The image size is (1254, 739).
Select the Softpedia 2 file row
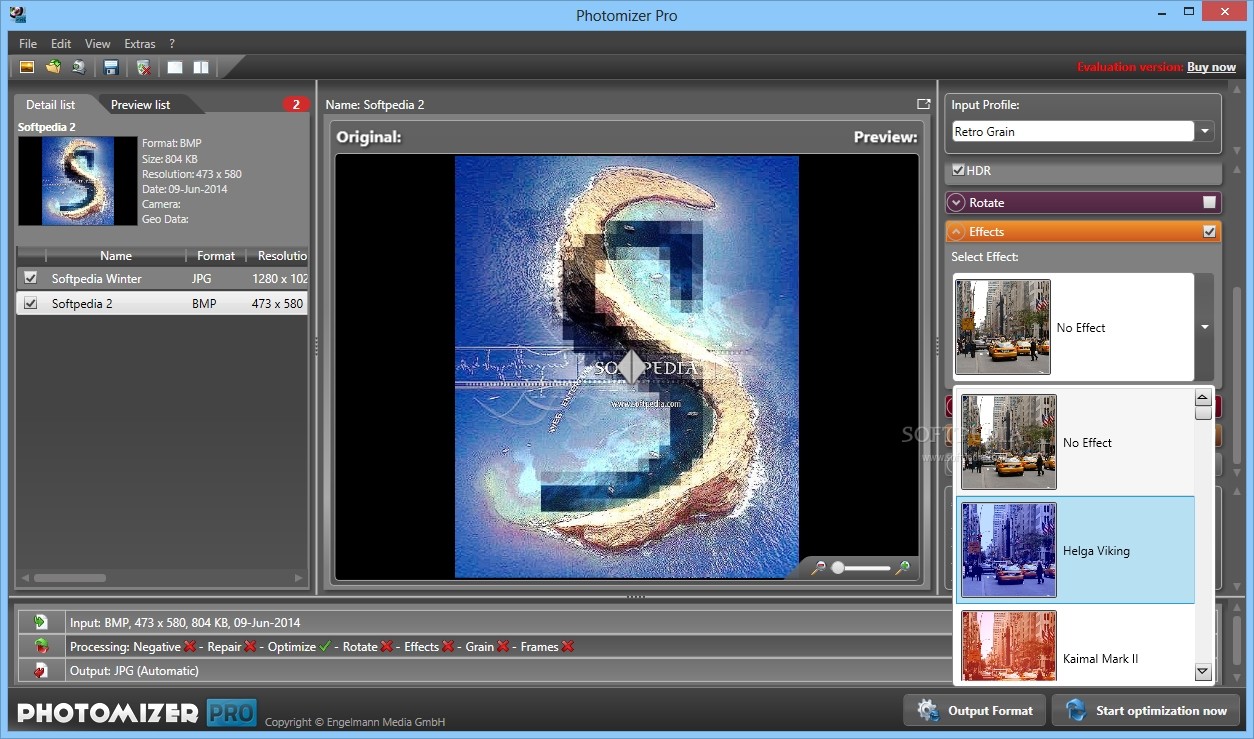162,303
